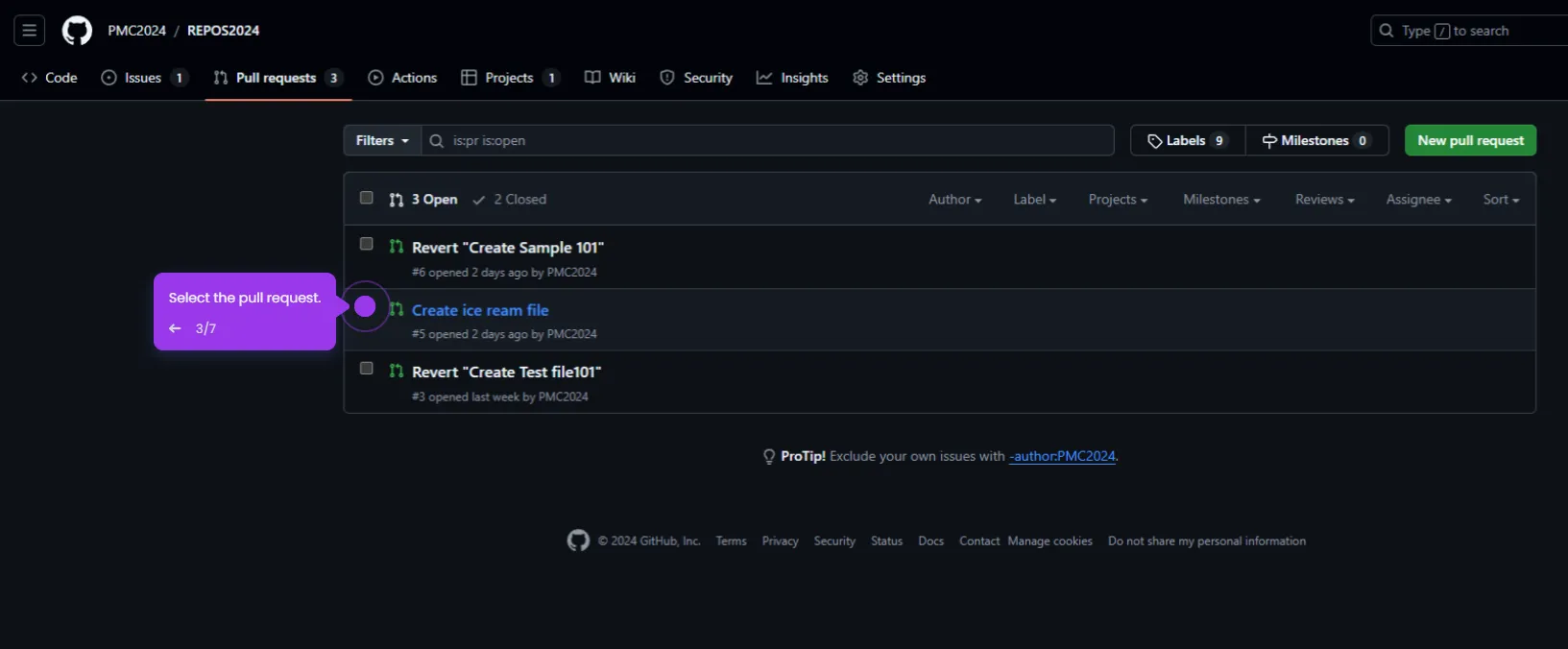Check the box for Revert "Create Test file101"
Screen dimensions: 1568x649
click(x=366, y=369)
